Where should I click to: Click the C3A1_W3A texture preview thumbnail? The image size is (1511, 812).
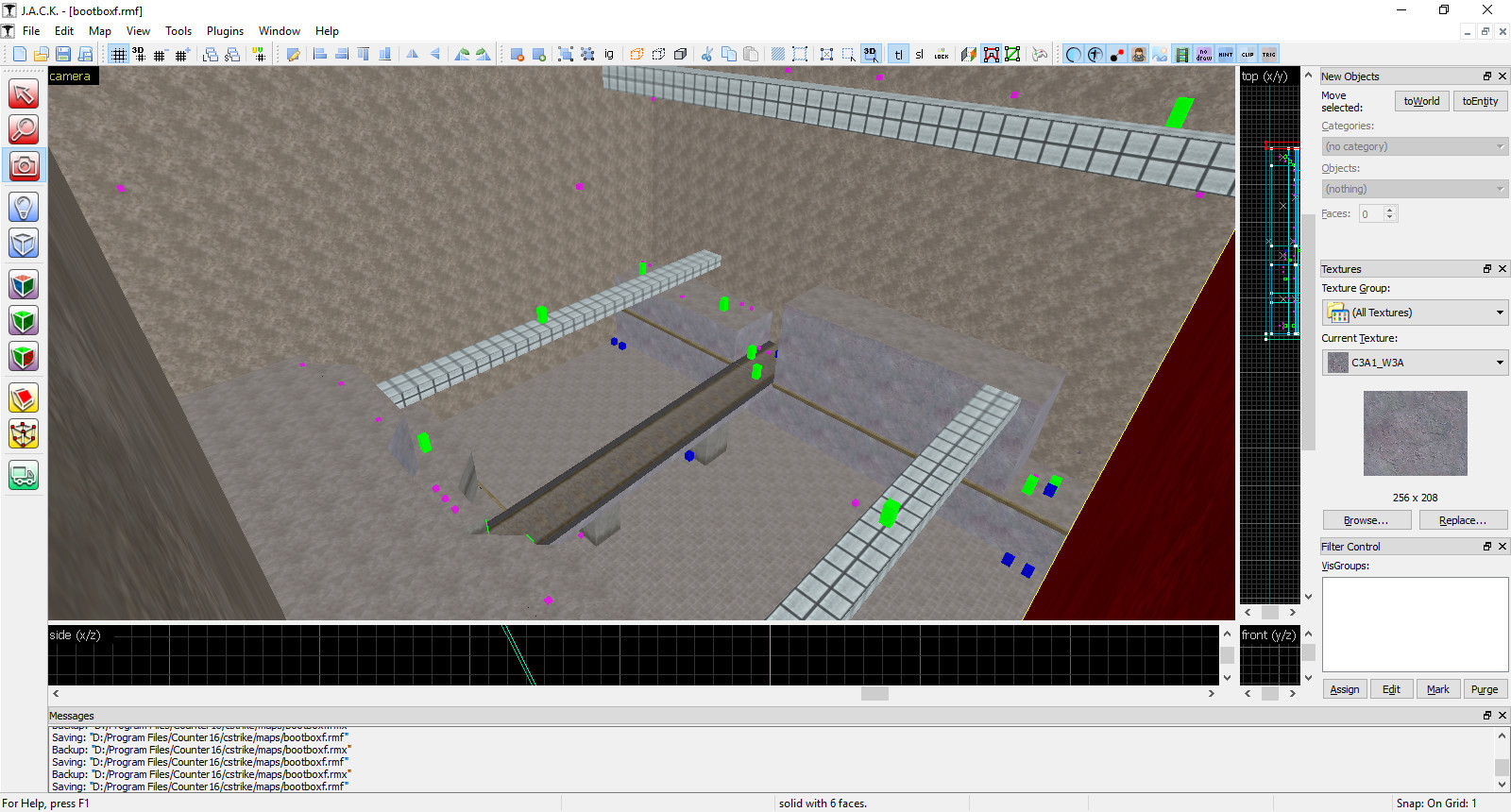click(1415, 433)
